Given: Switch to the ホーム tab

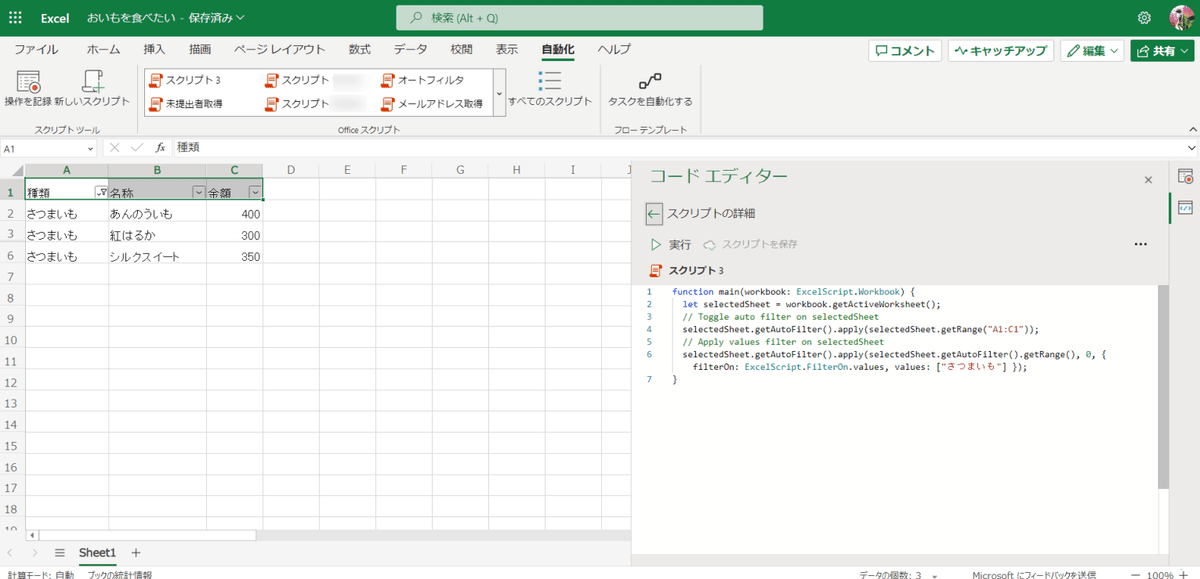Looking at the screenshot, I should 103,49.
